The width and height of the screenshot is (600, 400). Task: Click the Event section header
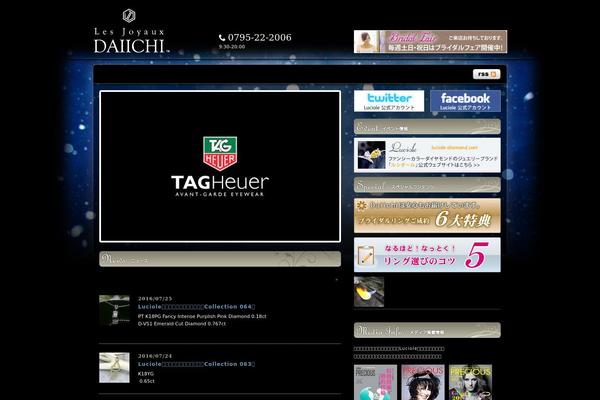427,127
